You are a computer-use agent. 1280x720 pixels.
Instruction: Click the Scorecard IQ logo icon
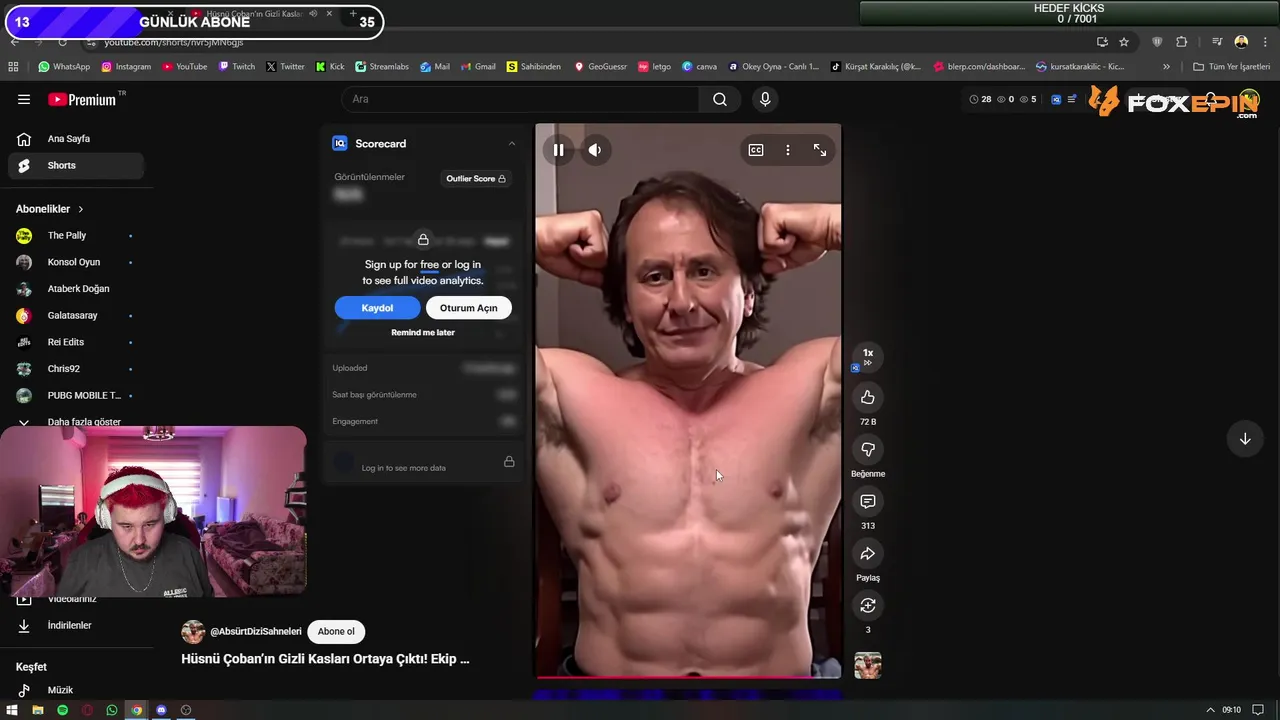339,143
